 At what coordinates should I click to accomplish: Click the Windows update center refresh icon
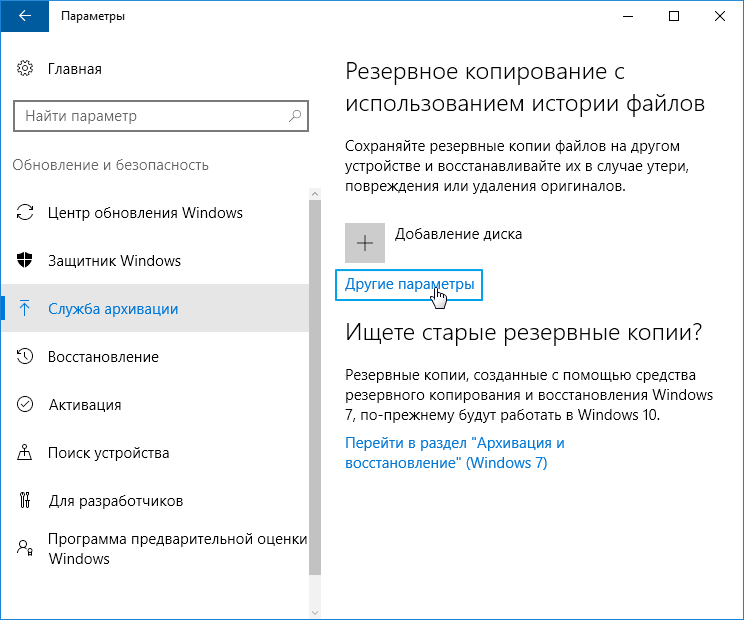pos(25,213)
